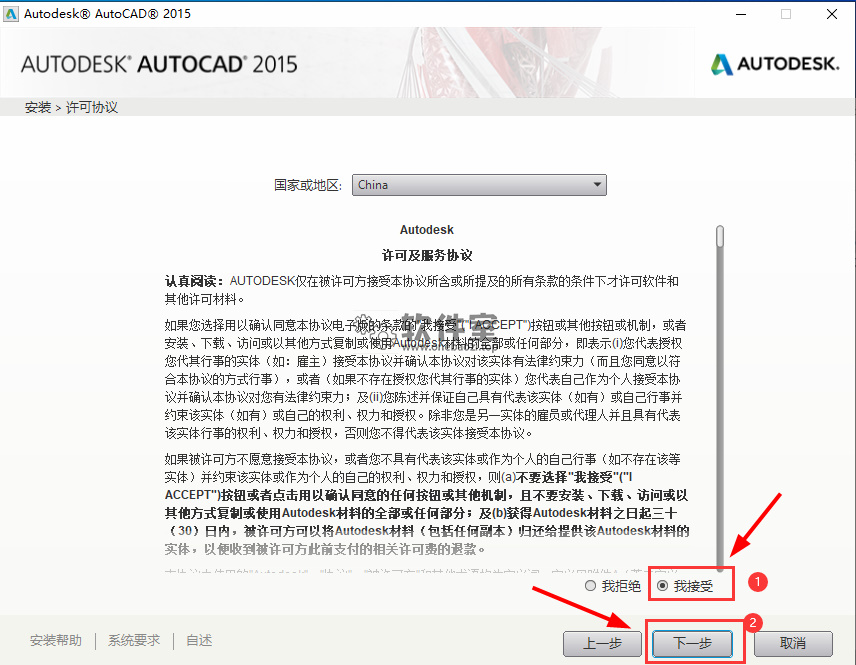This screenshot has width=856, height=665.
Task: Click the 许可及服务协议 heading
Action: [x=427, y=255]
